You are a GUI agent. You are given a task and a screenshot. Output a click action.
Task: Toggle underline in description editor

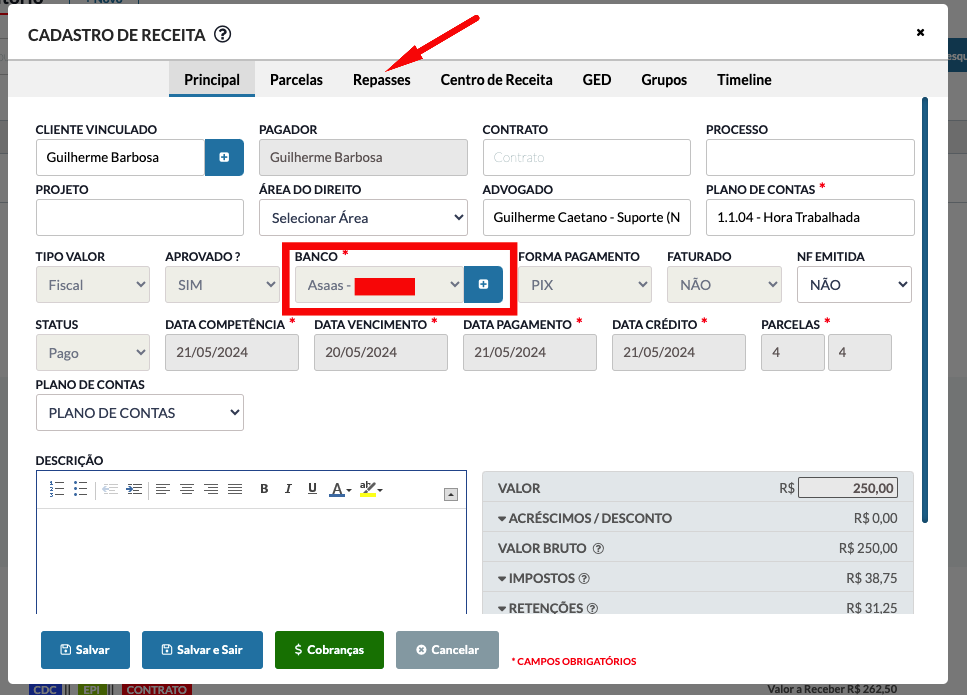coord(312,489)
